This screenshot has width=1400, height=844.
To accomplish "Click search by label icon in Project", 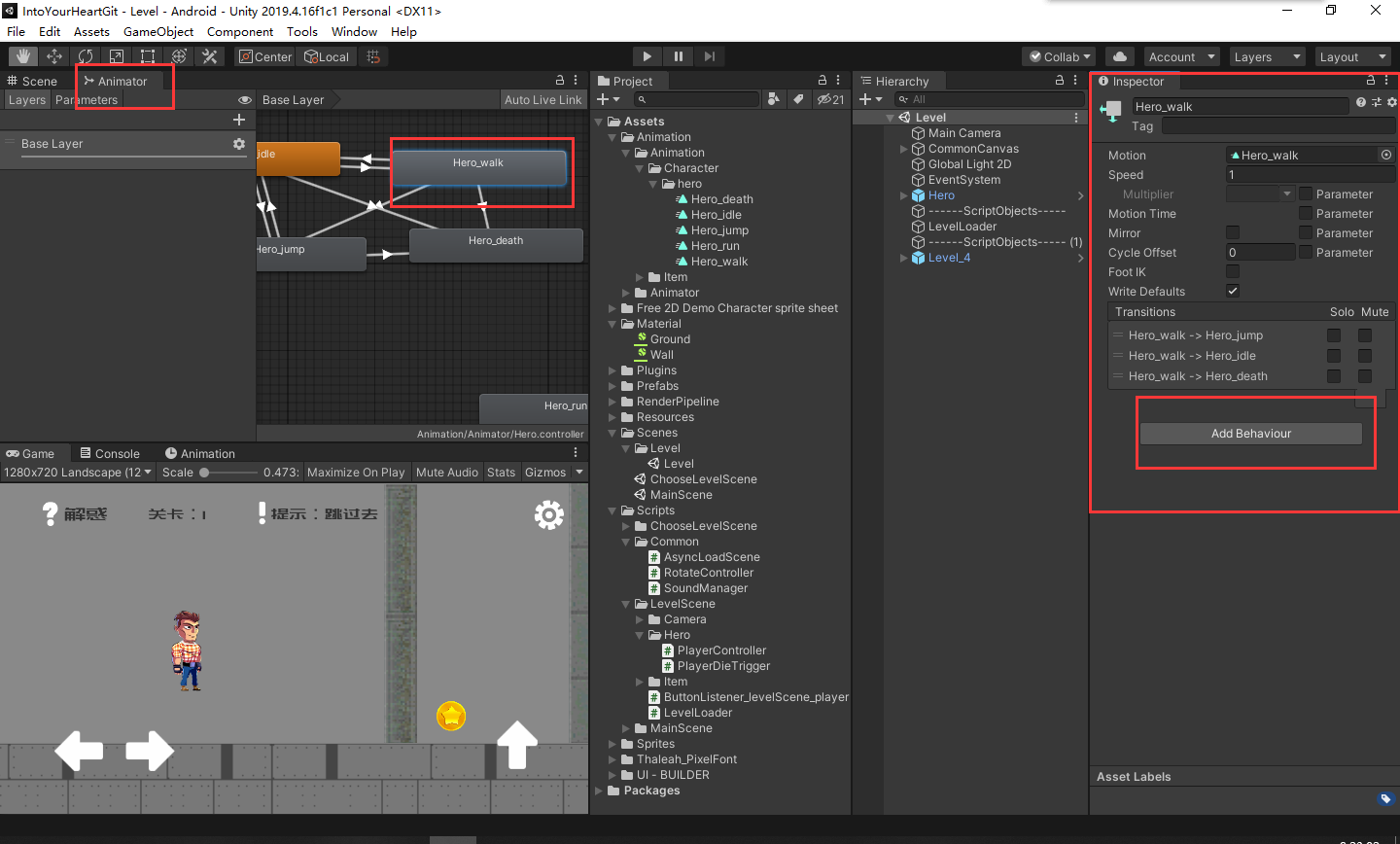I will [x=798, y=99].
